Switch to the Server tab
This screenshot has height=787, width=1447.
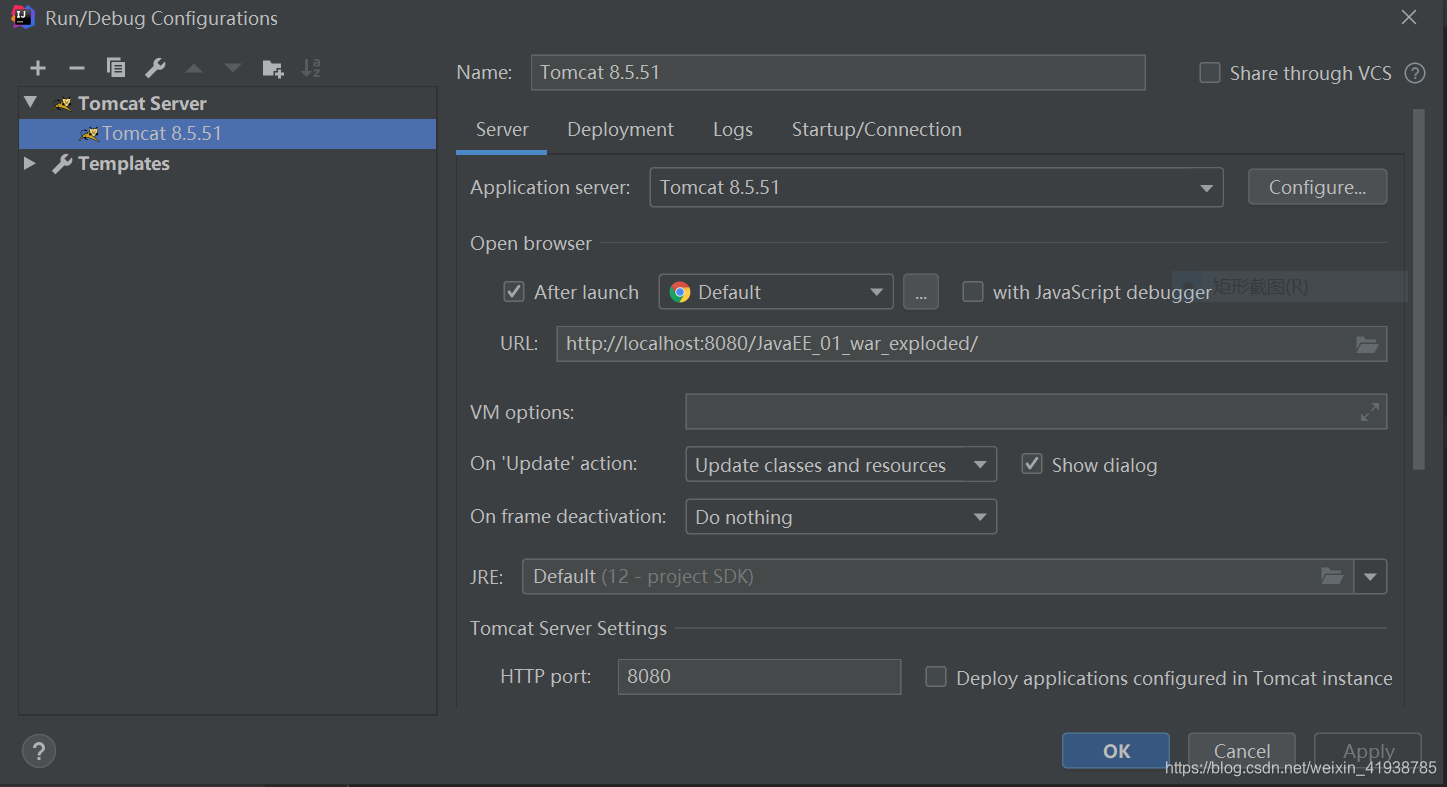pyautogui.click(x=502, y=130)
